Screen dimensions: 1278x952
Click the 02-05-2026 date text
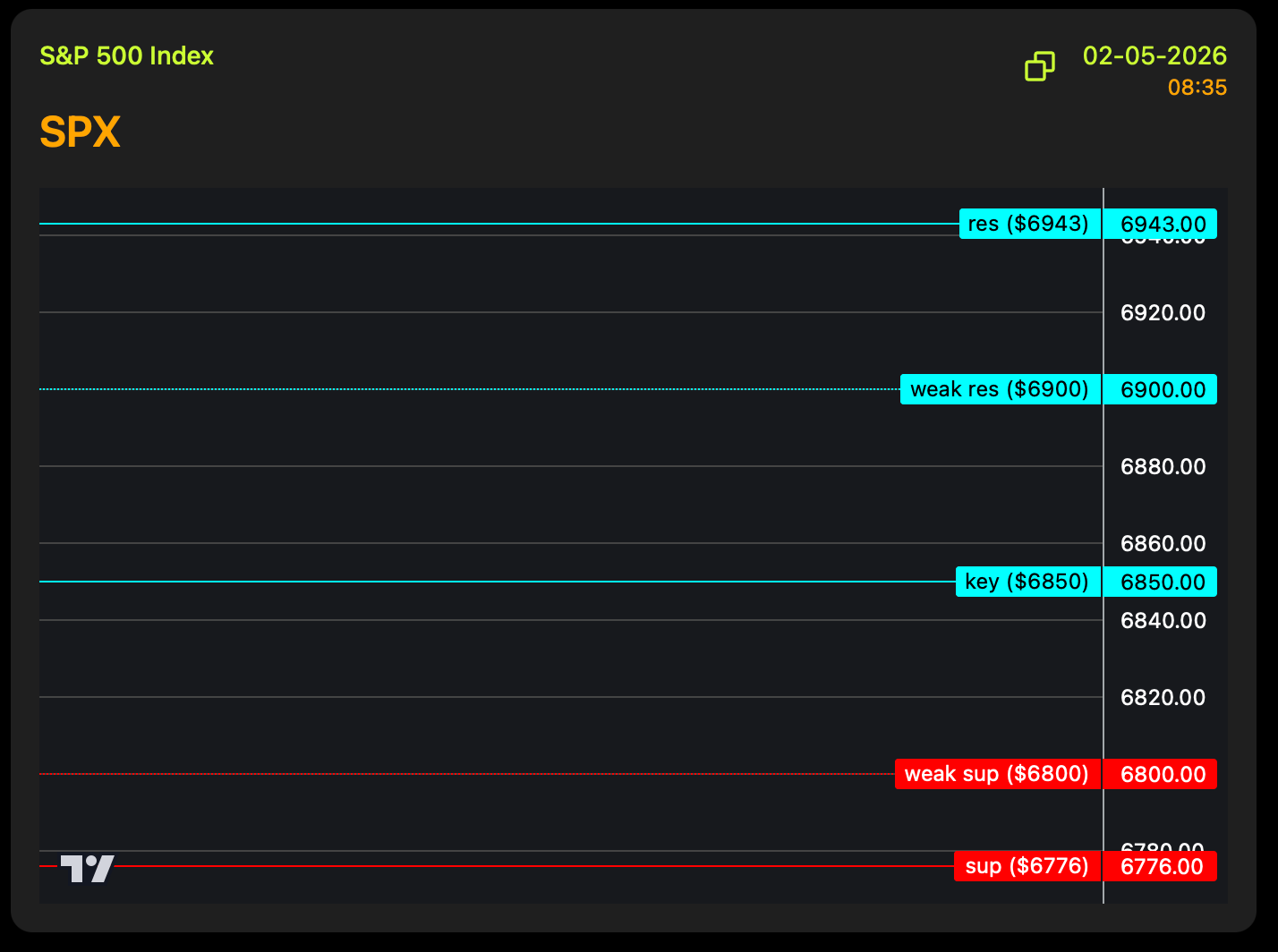(x=1154, y=55)
